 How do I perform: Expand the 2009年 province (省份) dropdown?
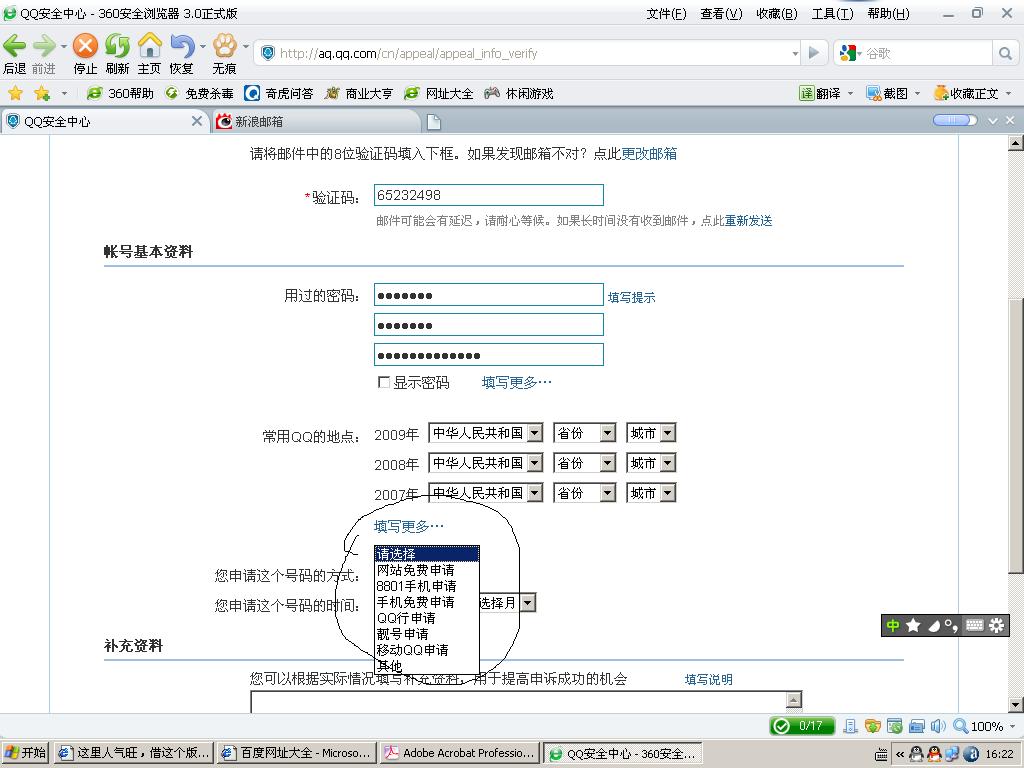coord(607,433)
